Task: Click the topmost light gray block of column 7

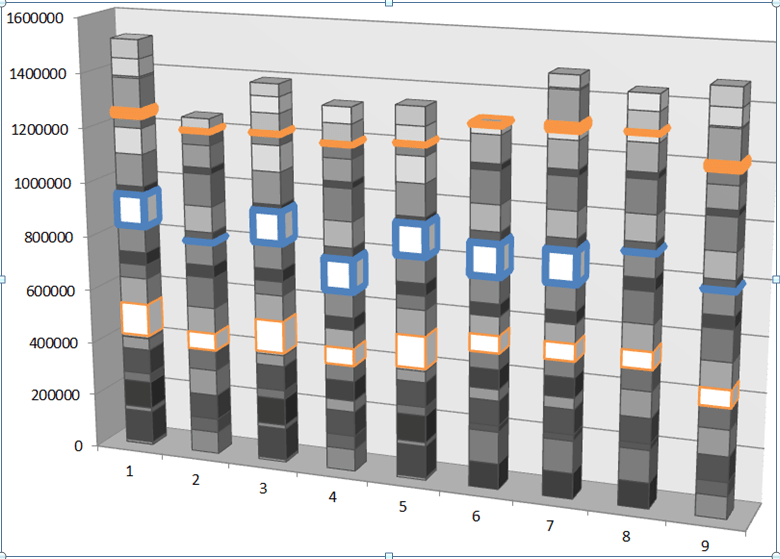Action: 565,80
